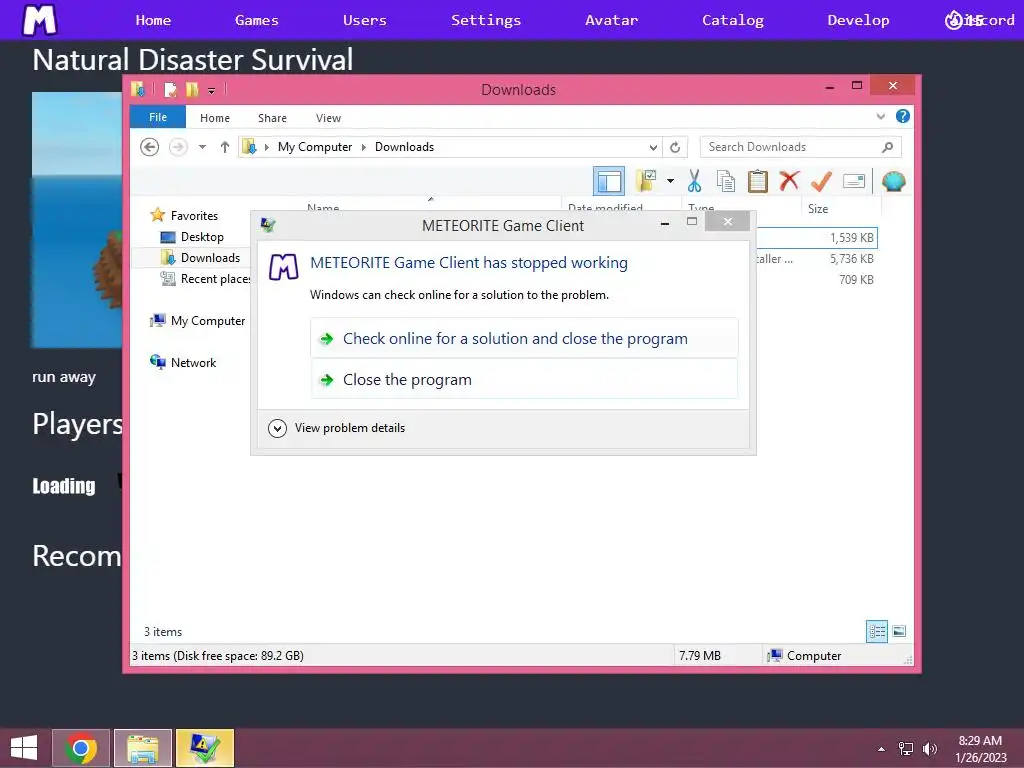Click the My Computer breadcrumb in the address bar

(x=315, y=147)
